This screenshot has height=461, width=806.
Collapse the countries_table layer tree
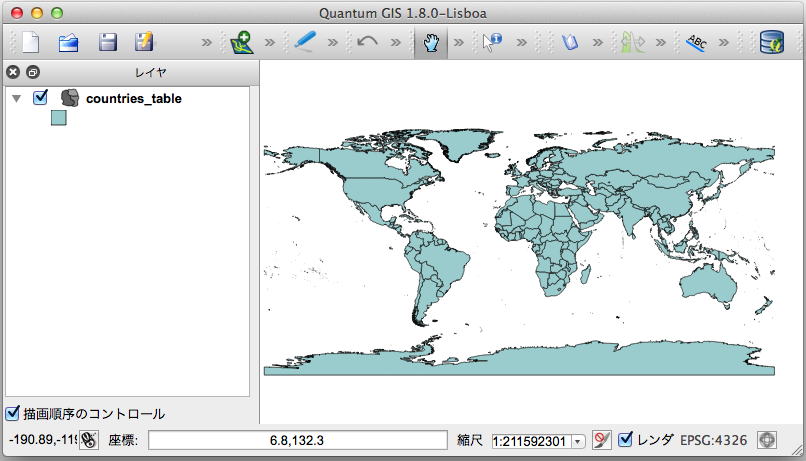tap(16, 98)
